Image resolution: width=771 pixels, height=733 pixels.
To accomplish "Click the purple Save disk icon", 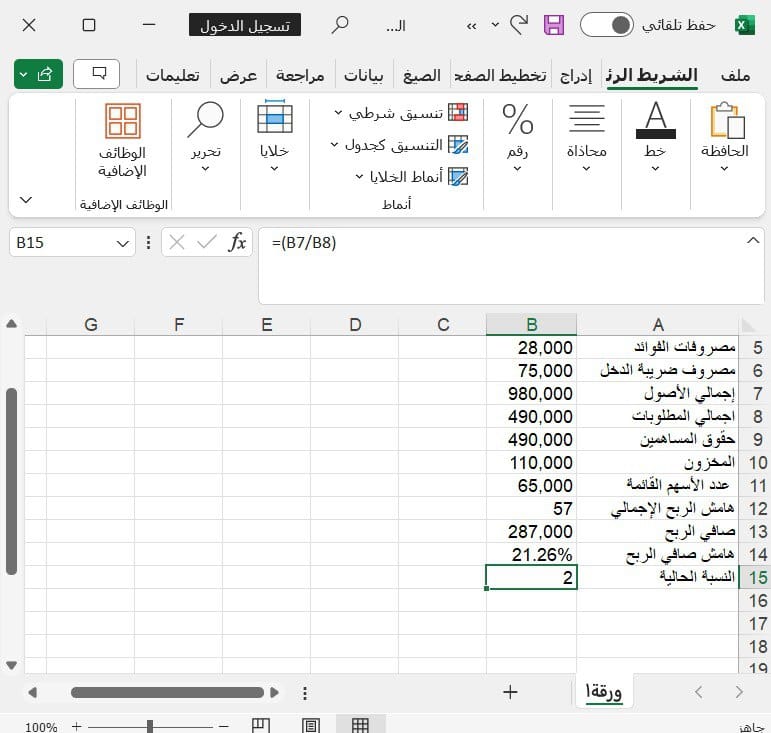I will [x=554, y=25].
